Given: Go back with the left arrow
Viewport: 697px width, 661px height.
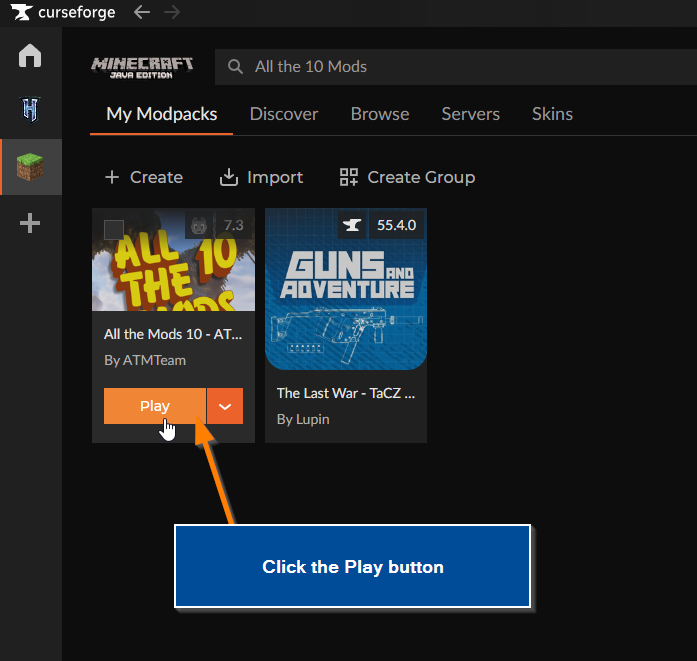Looking at the screenshot, I should click(142, 12).
